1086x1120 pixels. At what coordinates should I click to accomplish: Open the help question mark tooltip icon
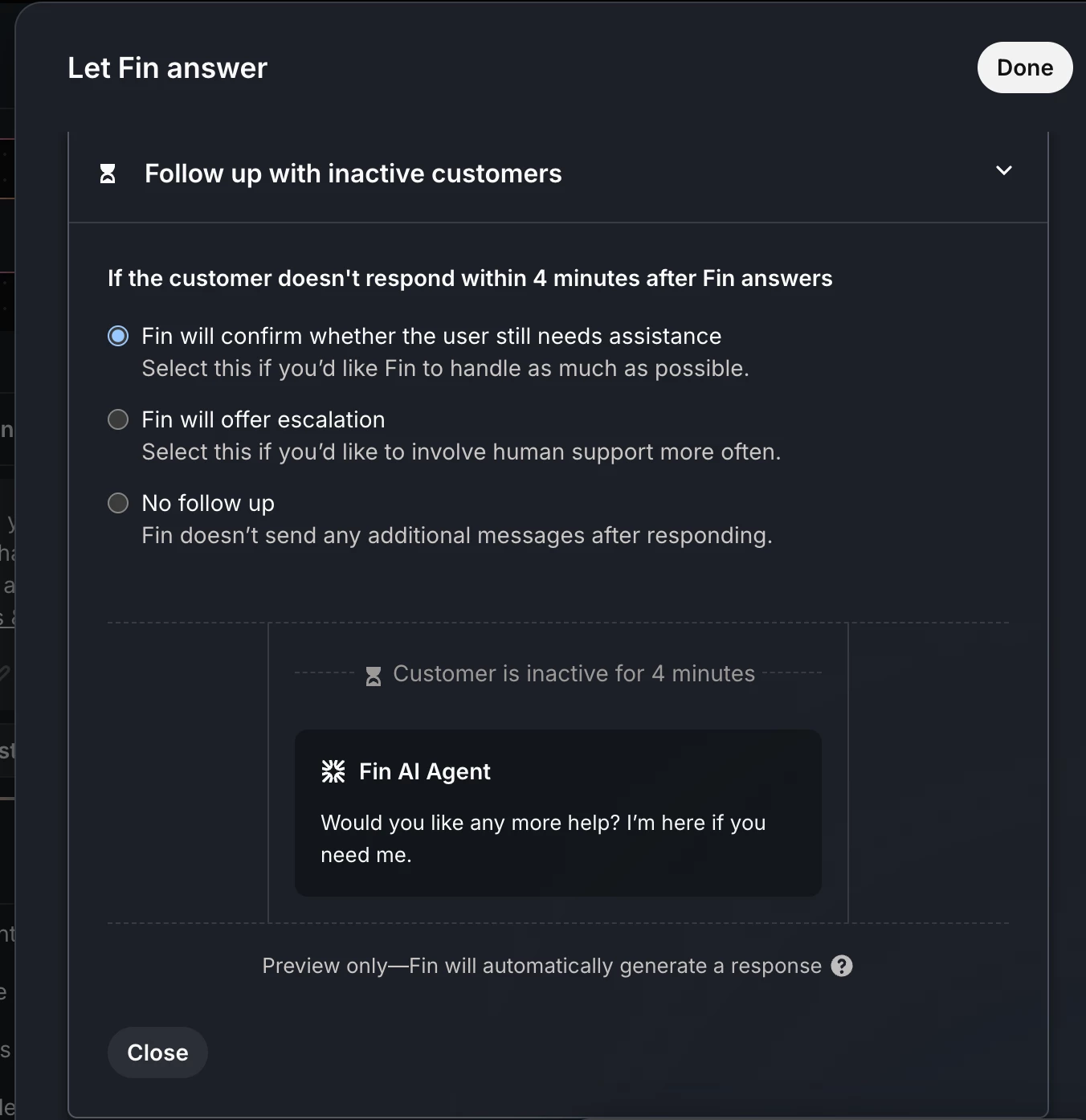[x=842, y=966]
